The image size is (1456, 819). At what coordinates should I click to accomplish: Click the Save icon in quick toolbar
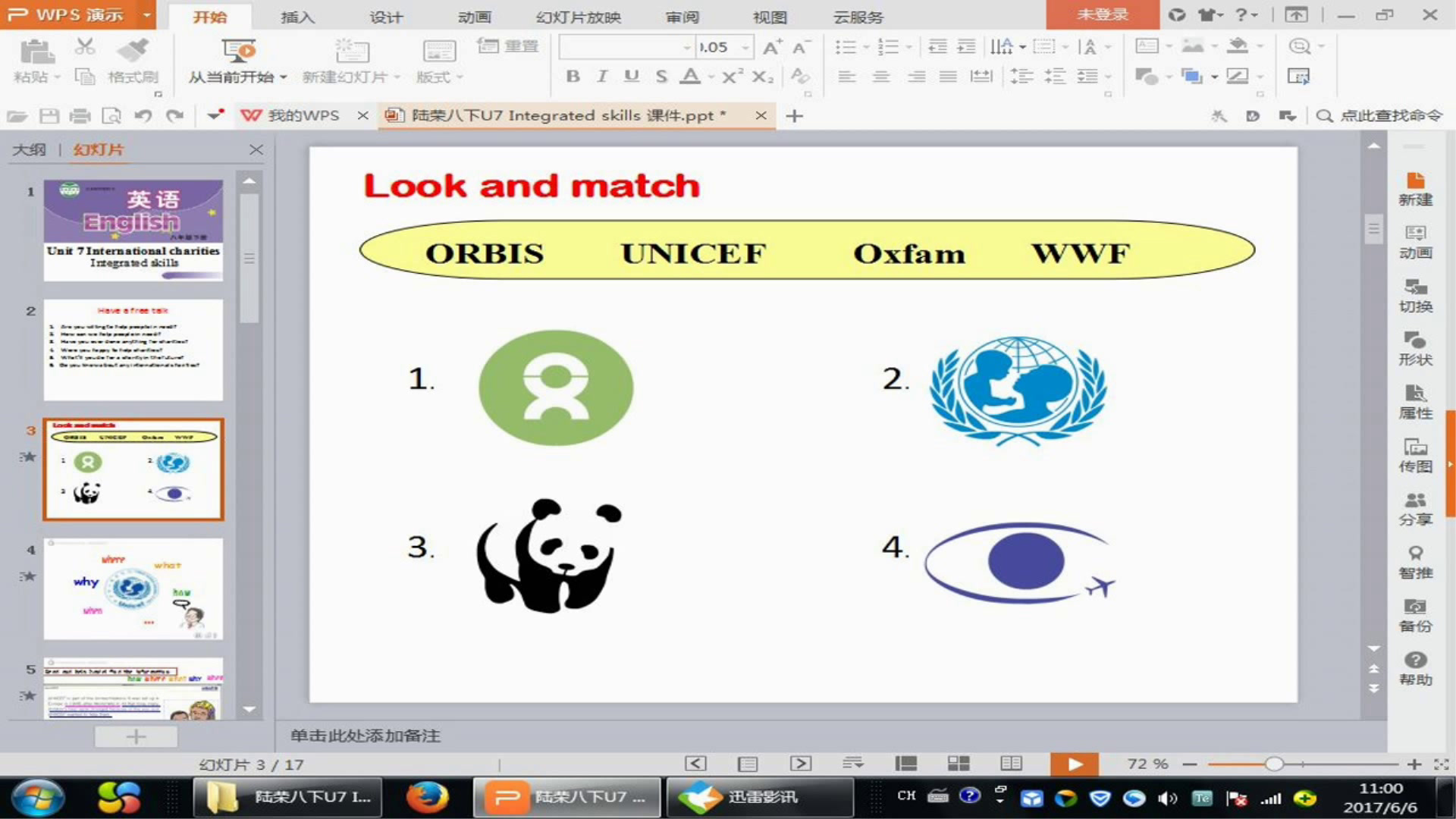coord(49,115)
